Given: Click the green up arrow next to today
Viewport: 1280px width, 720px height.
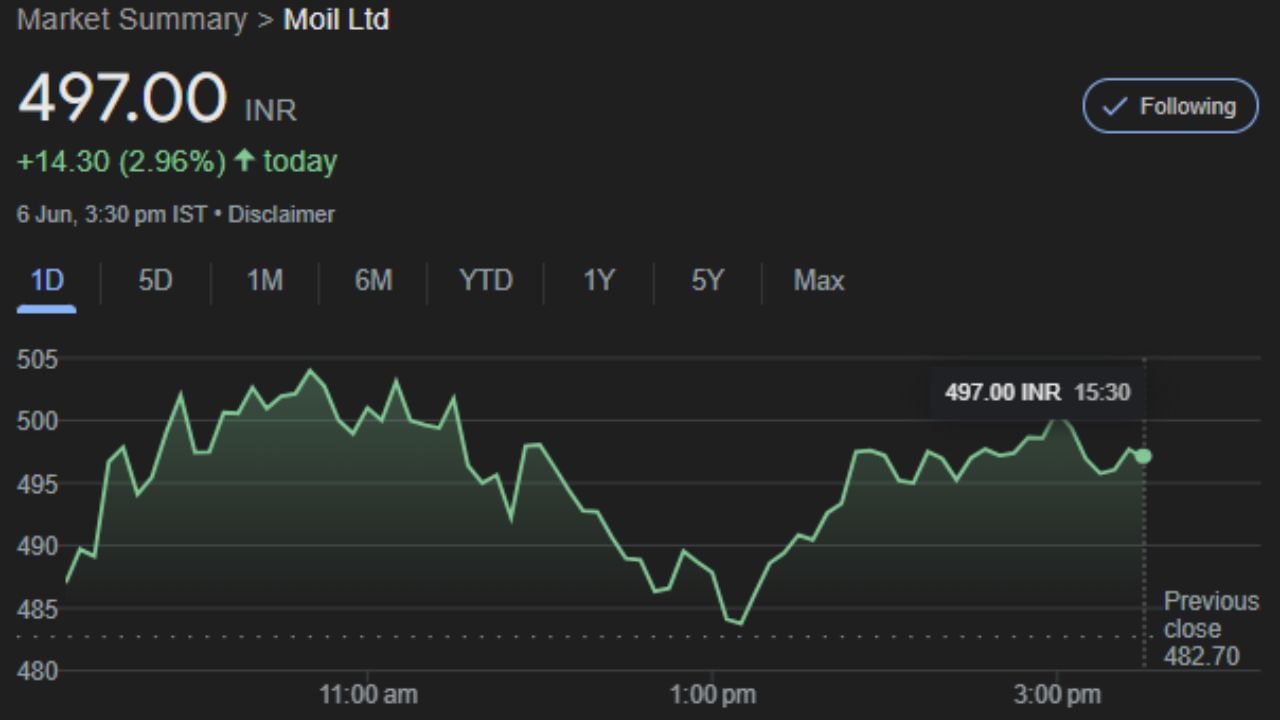Looking at the screenshot, I should pyautogui.click(x=244, y=161).
